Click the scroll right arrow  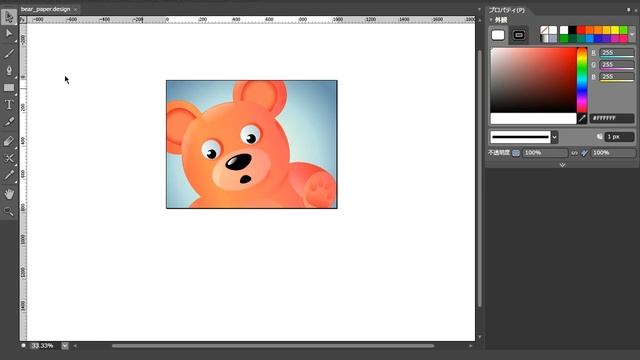[x=471, y=346]
